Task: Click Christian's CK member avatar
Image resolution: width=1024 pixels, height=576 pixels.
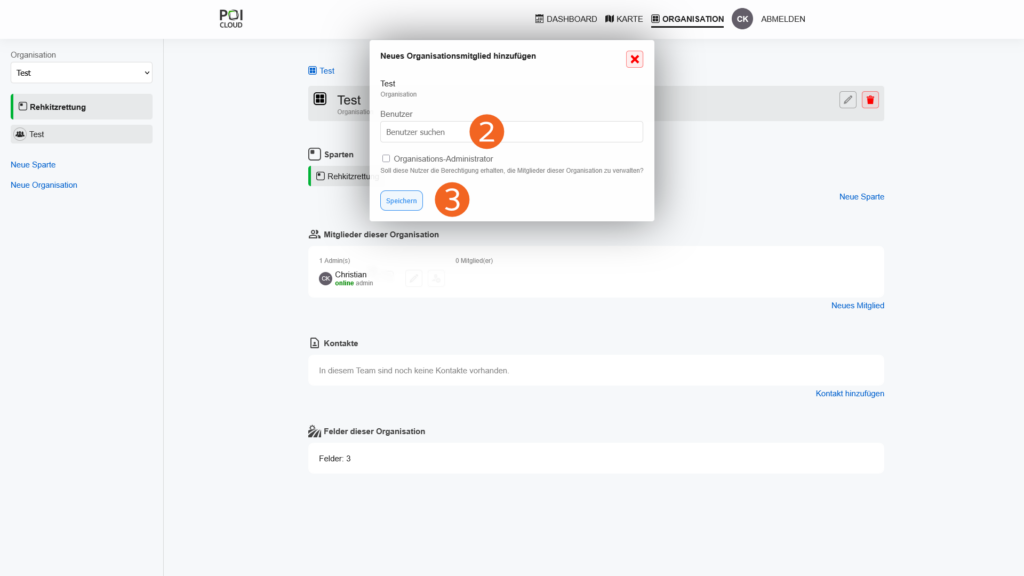Action: [x=325, y=278]
